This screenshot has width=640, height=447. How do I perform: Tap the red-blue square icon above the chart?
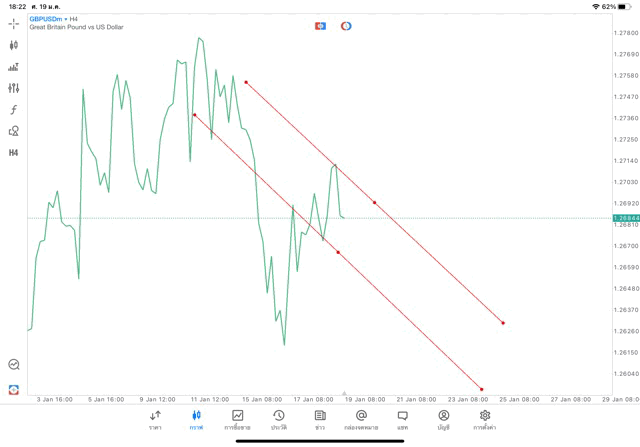320,25
